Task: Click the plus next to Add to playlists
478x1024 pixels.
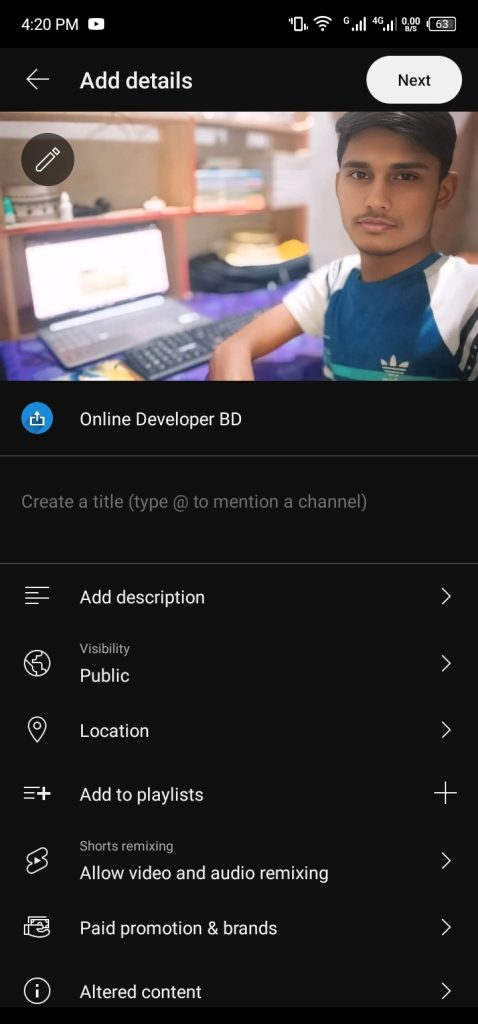Action: [445, 794]
